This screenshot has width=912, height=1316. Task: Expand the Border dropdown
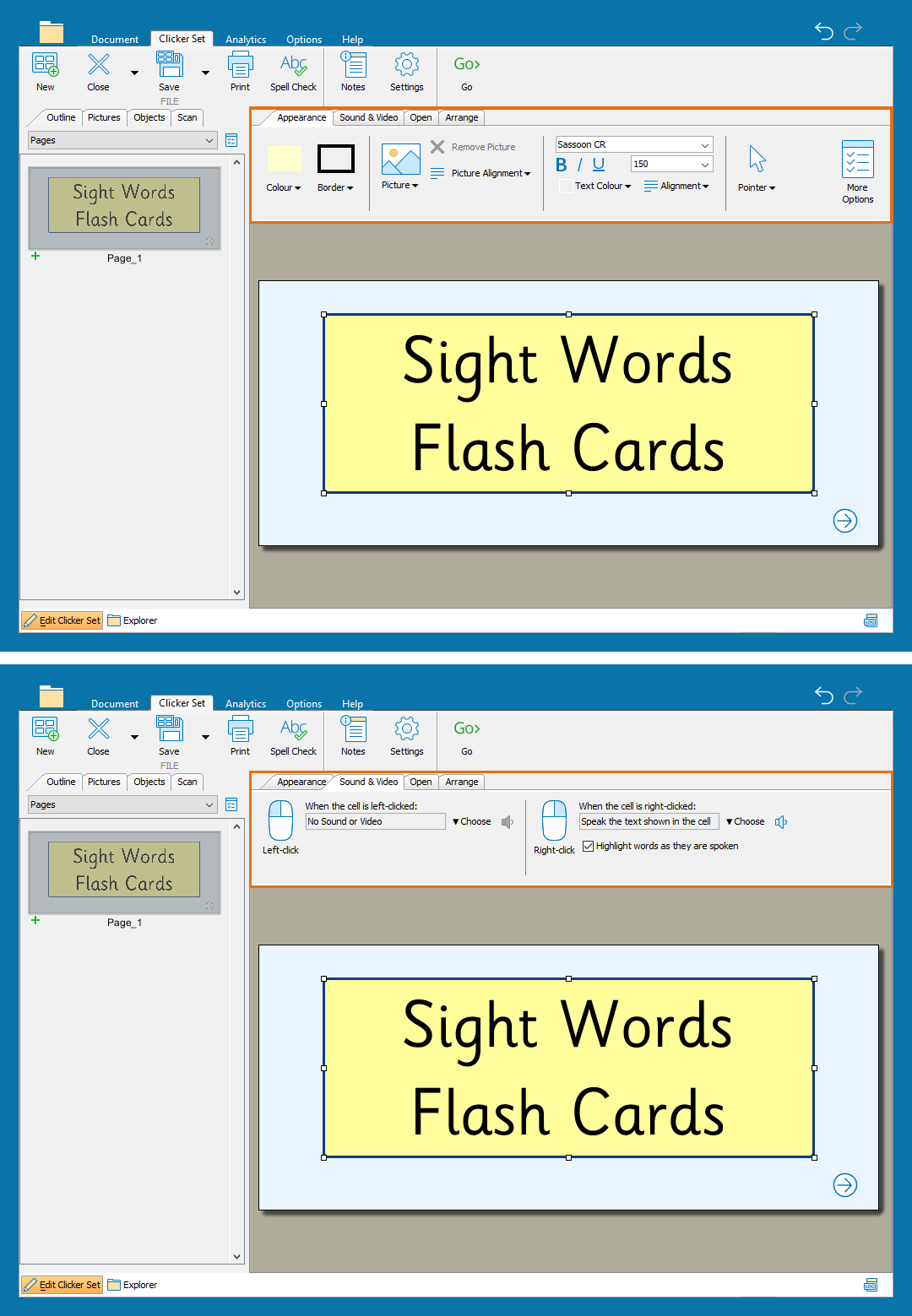335,187
